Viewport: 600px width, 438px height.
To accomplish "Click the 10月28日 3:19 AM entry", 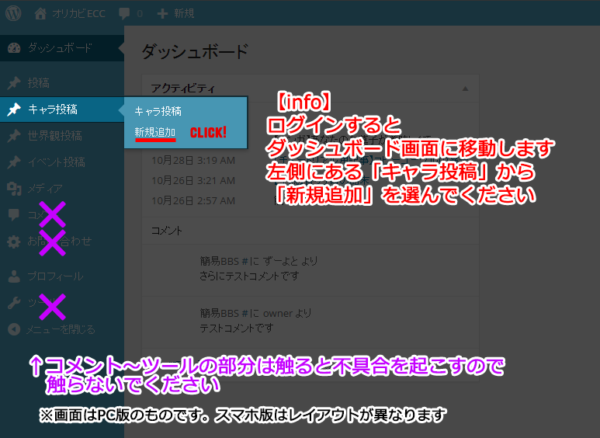I will (193, 160).
